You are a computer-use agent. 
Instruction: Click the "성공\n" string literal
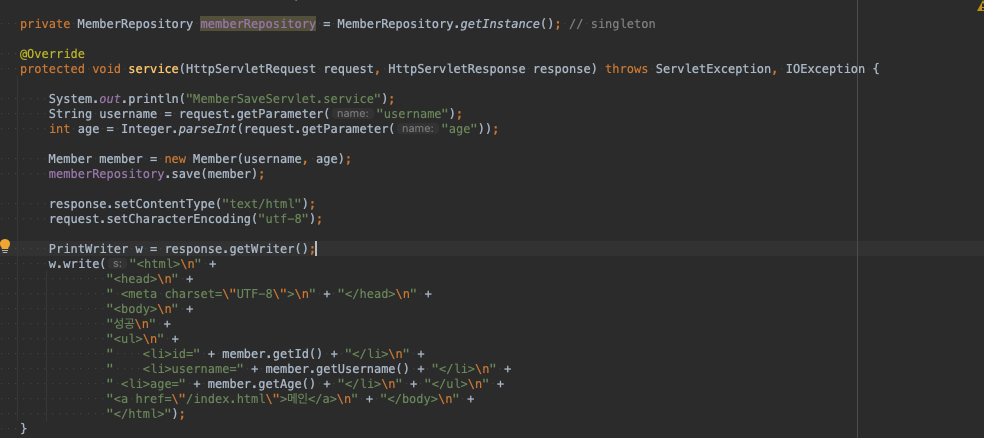click(132, 324)
